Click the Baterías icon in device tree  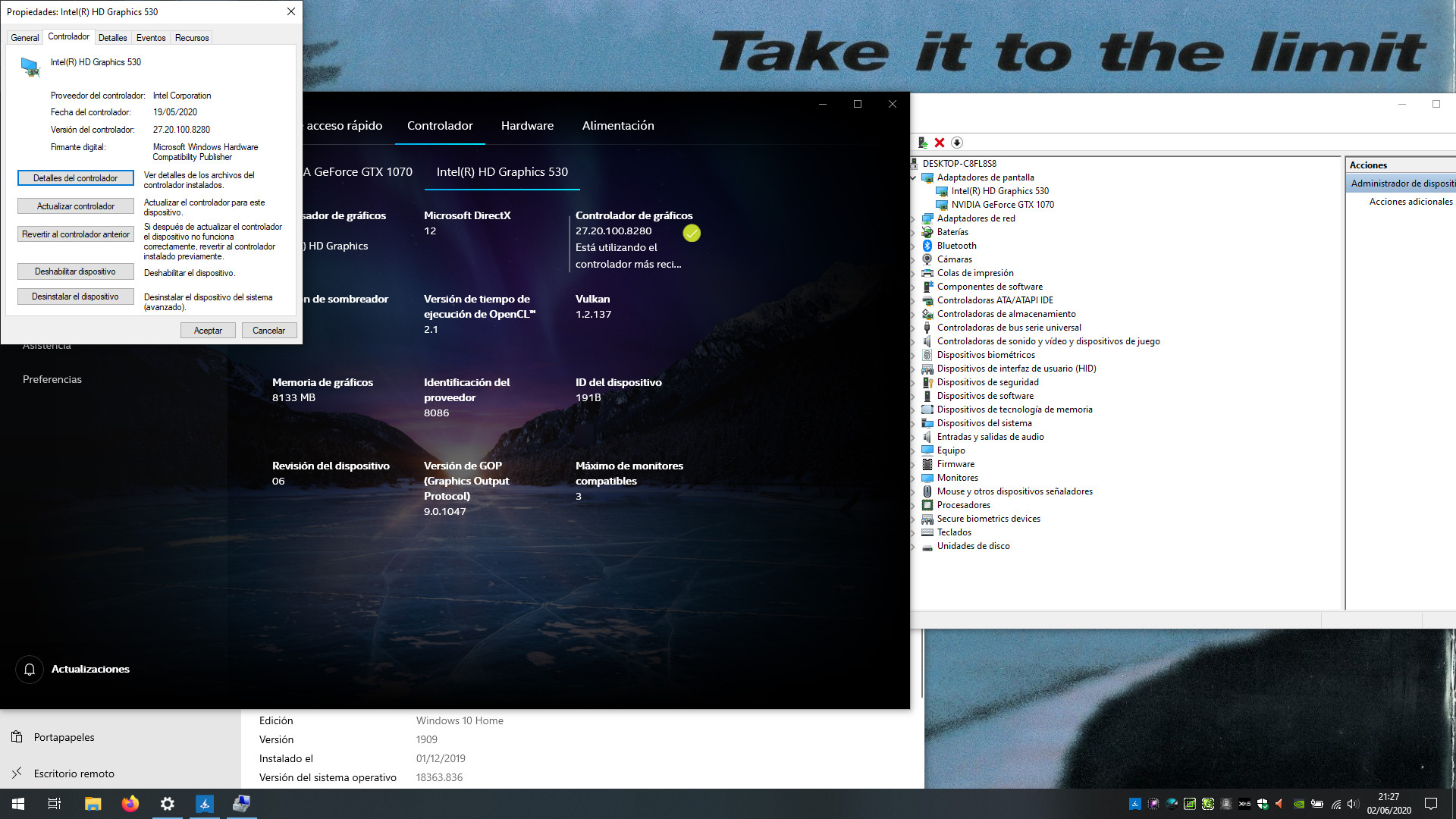click(927, 232)
